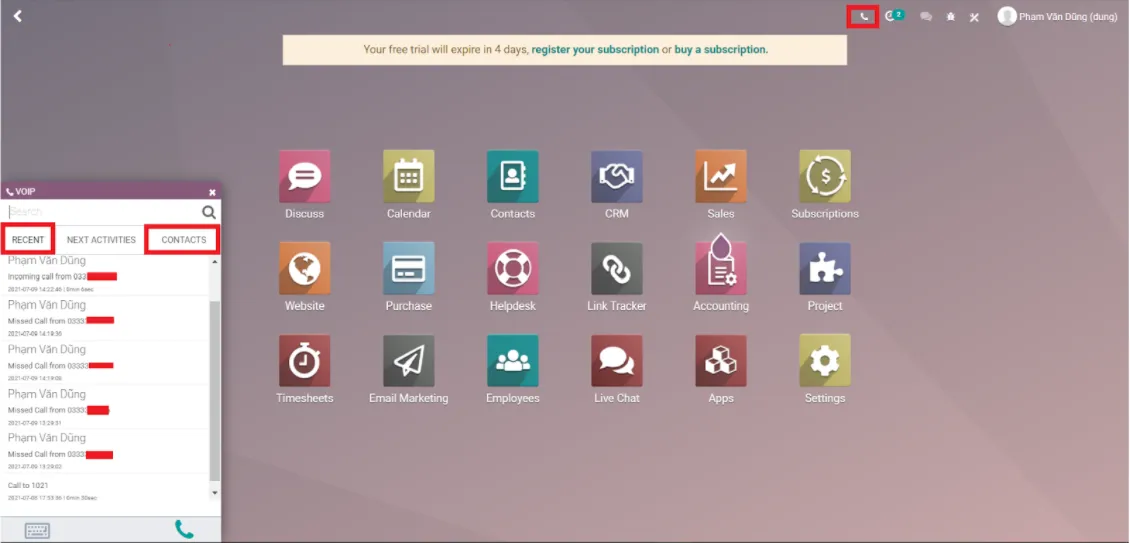Start a call with green phone icon
The width and height of the screenshot is (1130, 543).
[184, 530]
